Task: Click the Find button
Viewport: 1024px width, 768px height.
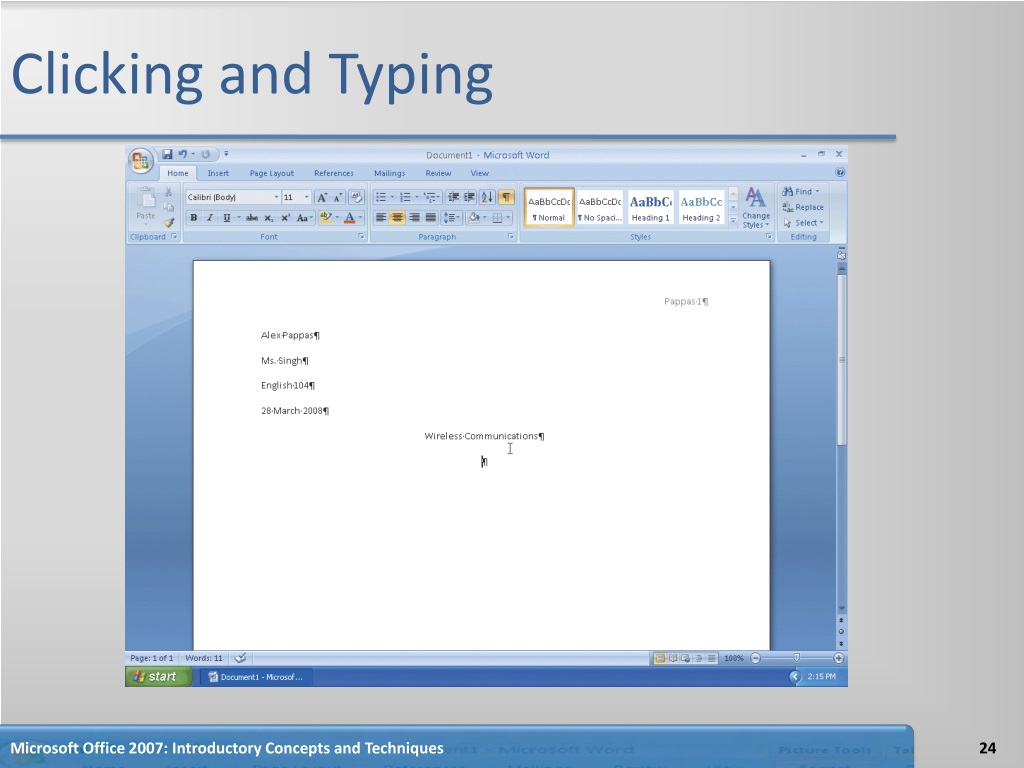Action: coord(801,191)
